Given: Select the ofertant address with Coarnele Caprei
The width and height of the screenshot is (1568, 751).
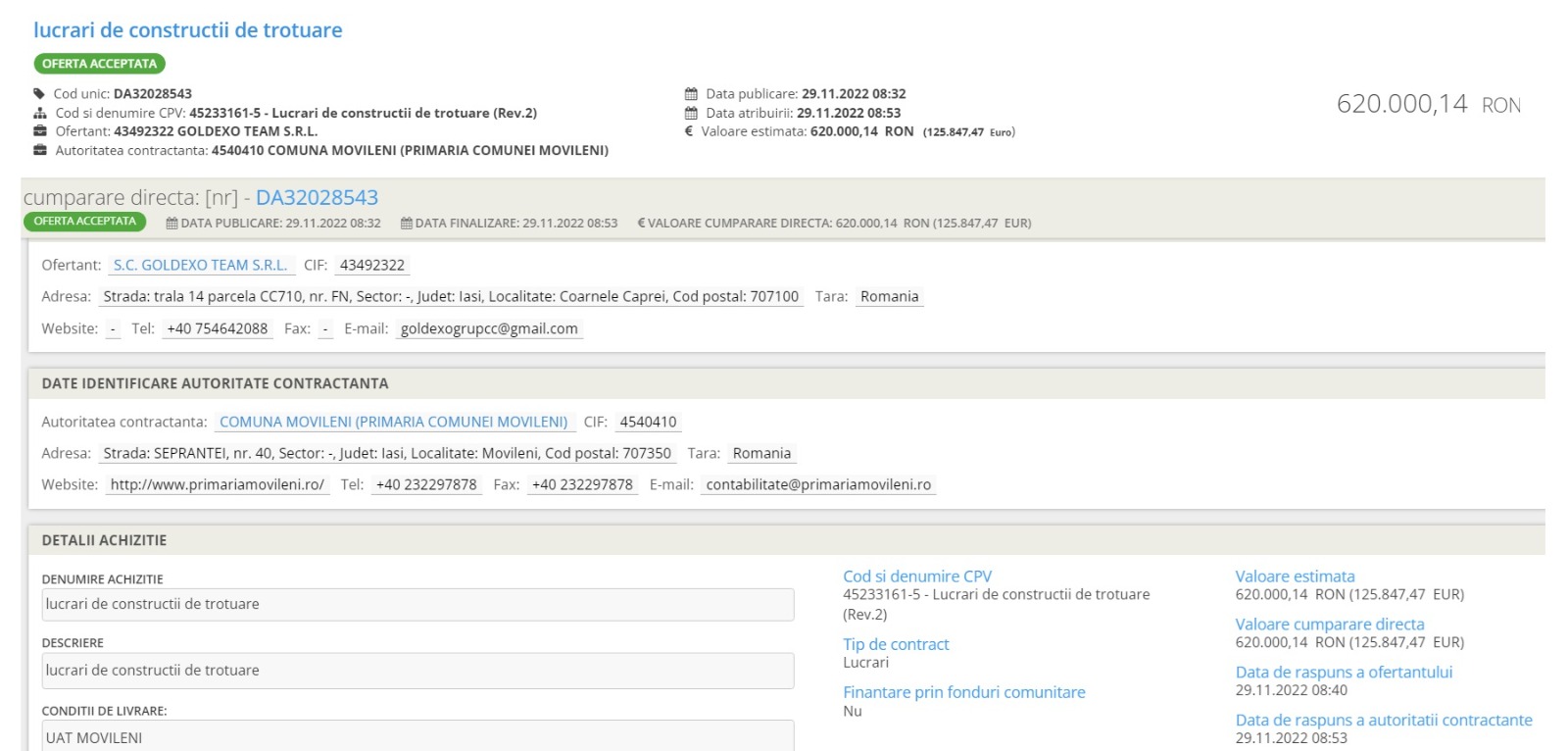Looking at the screenshot, I should pos(451,296).
